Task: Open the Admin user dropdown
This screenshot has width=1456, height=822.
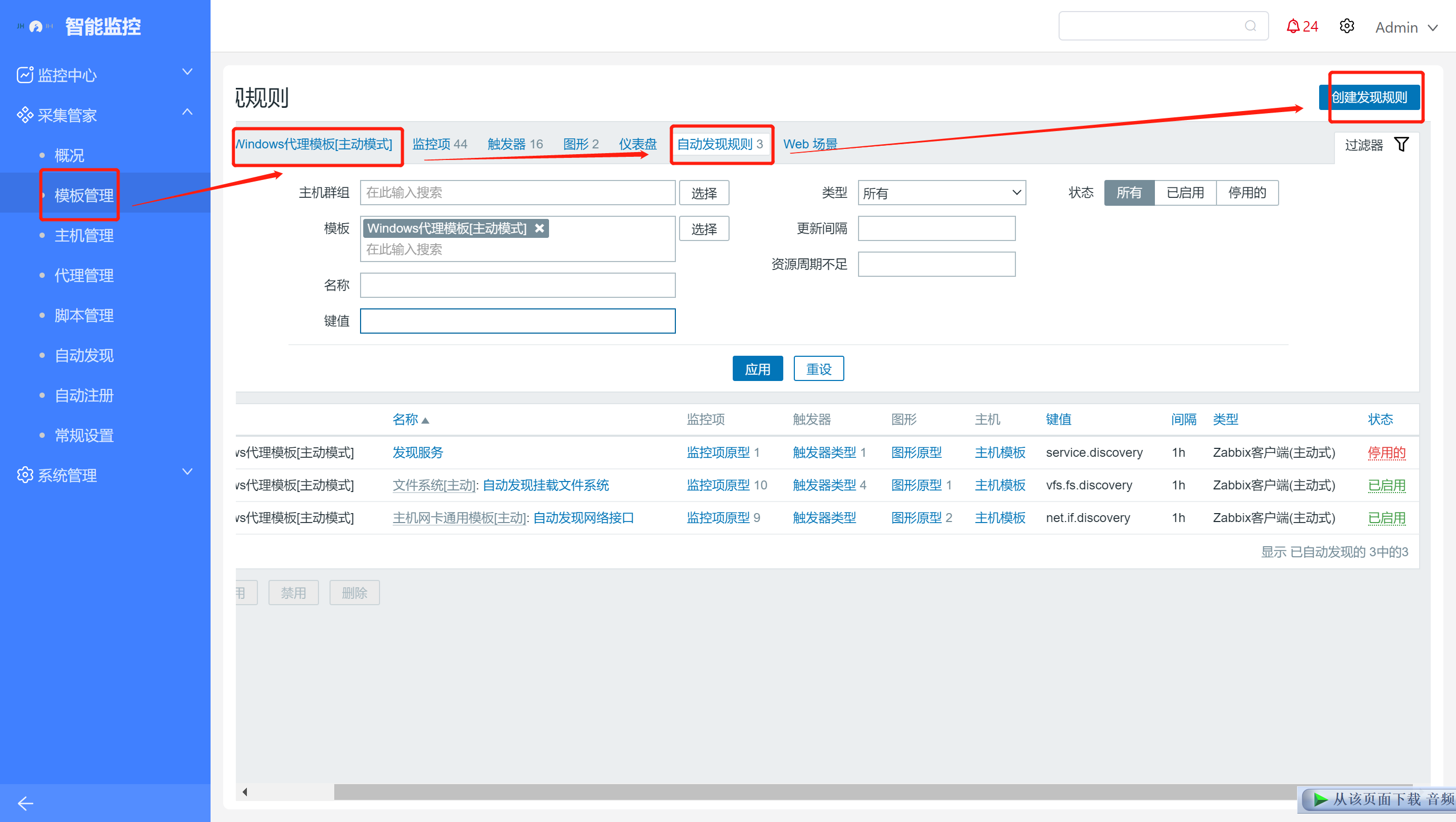Action: 1407,27
